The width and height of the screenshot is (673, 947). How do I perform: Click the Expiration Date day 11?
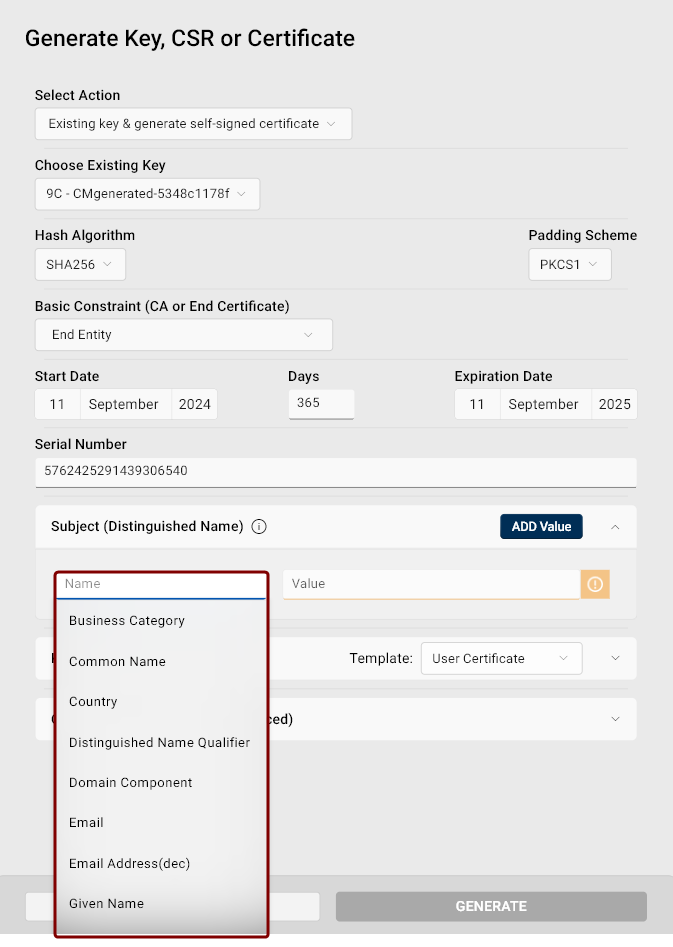pos(477,404)
